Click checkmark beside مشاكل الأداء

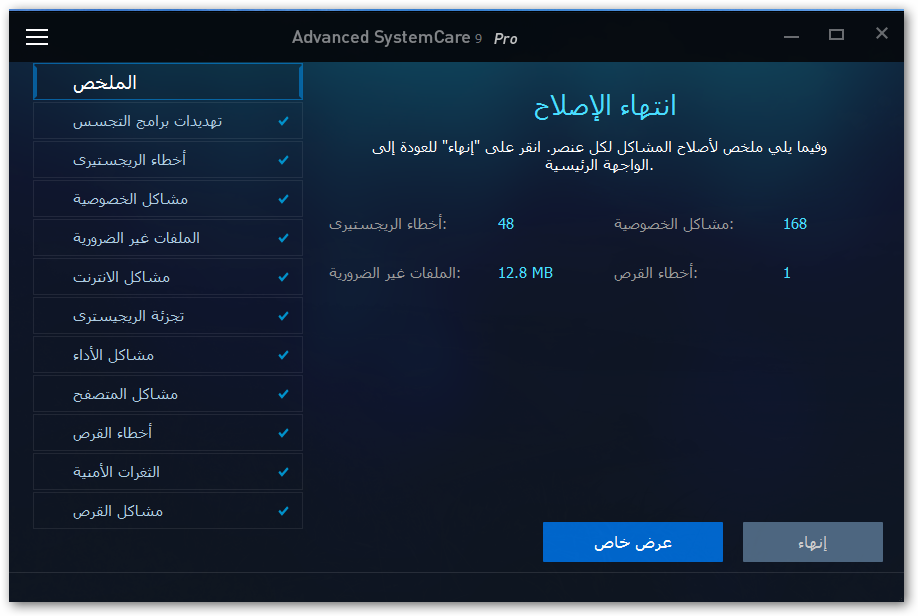point(284,355)
